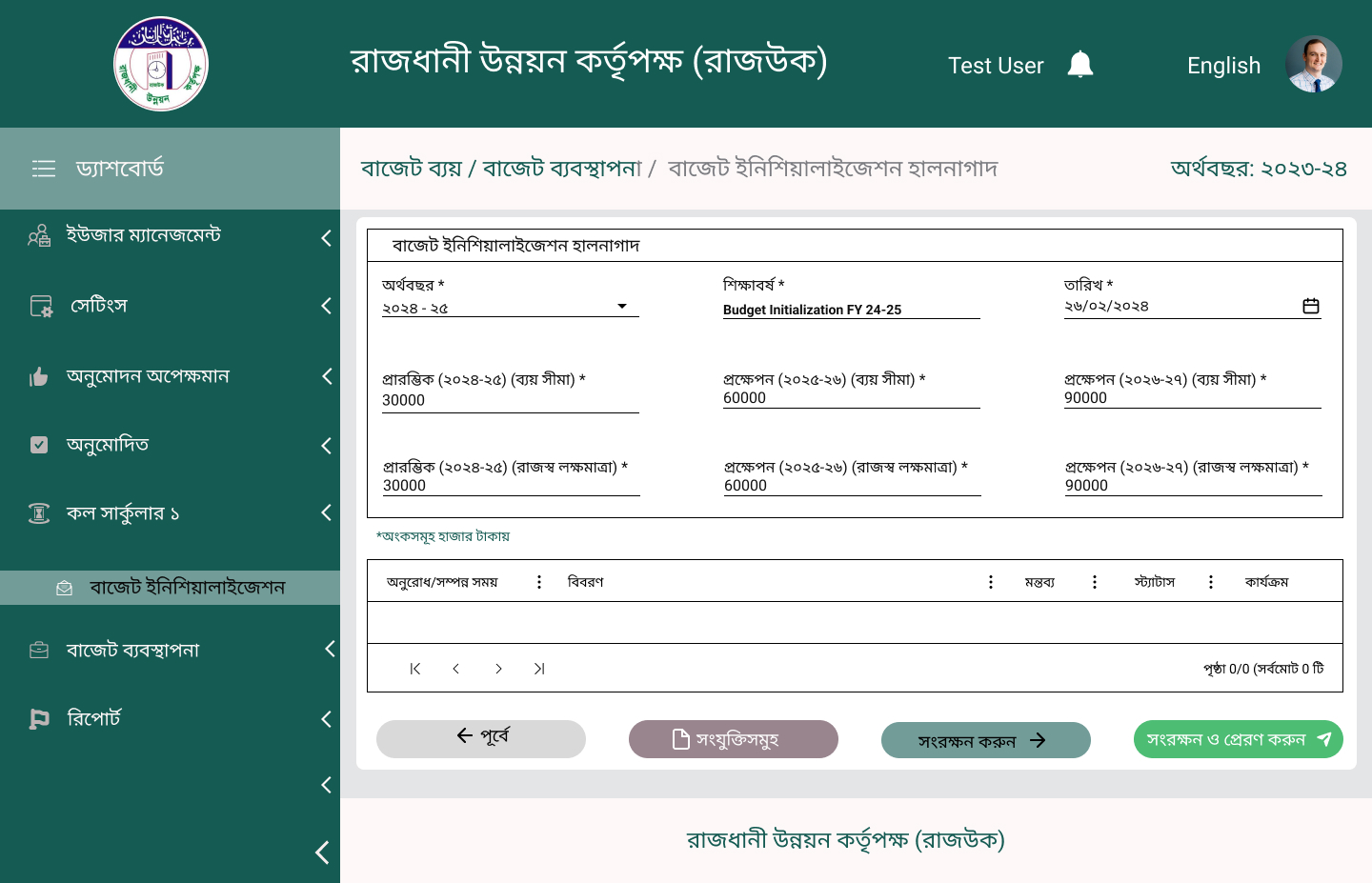Open column menu for স্ট্যাটাস
The height and width of the screenshot is (883, 1372).
[x=1211, y=582]
